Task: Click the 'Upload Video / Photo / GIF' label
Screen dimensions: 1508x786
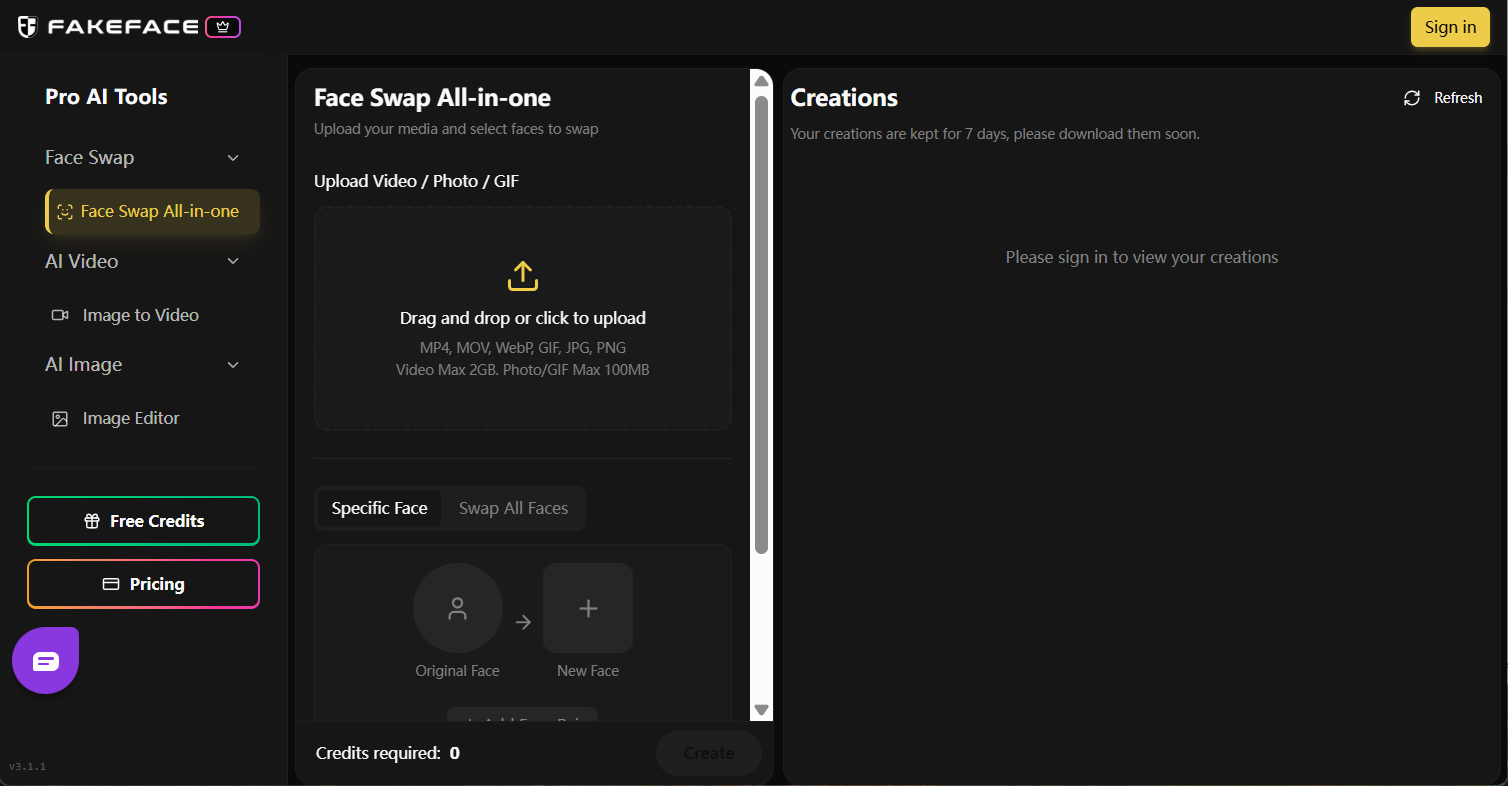Action: click(x=416, y=181)
